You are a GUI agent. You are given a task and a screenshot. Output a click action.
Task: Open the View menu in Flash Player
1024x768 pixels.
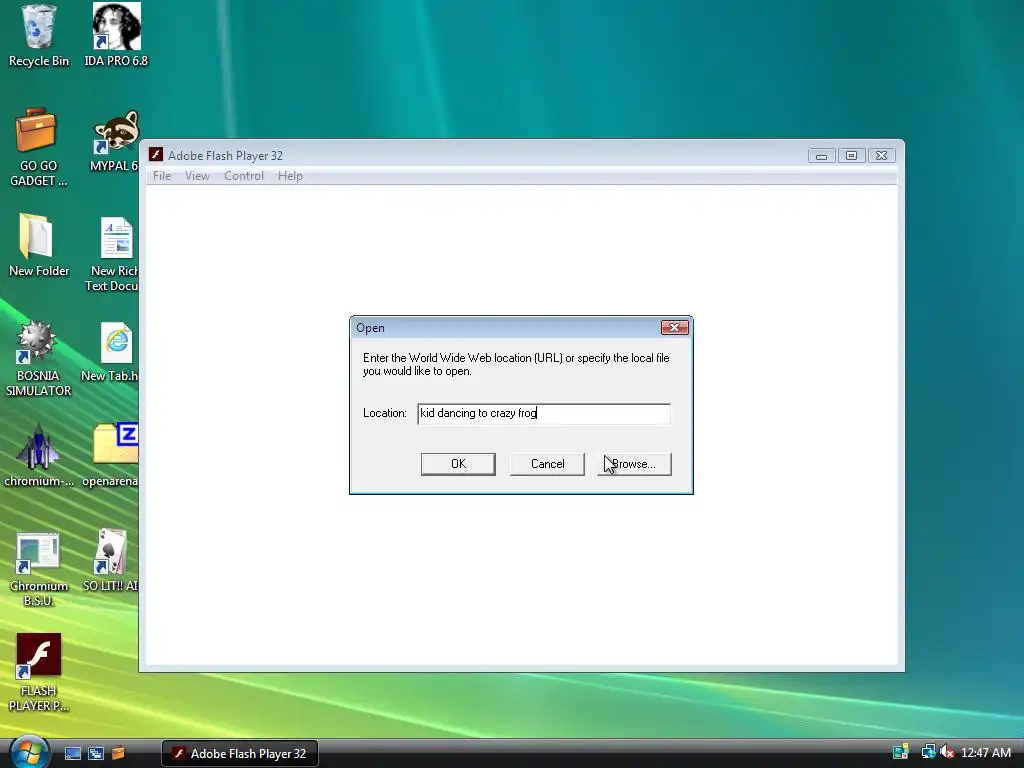tap(197, 176)
